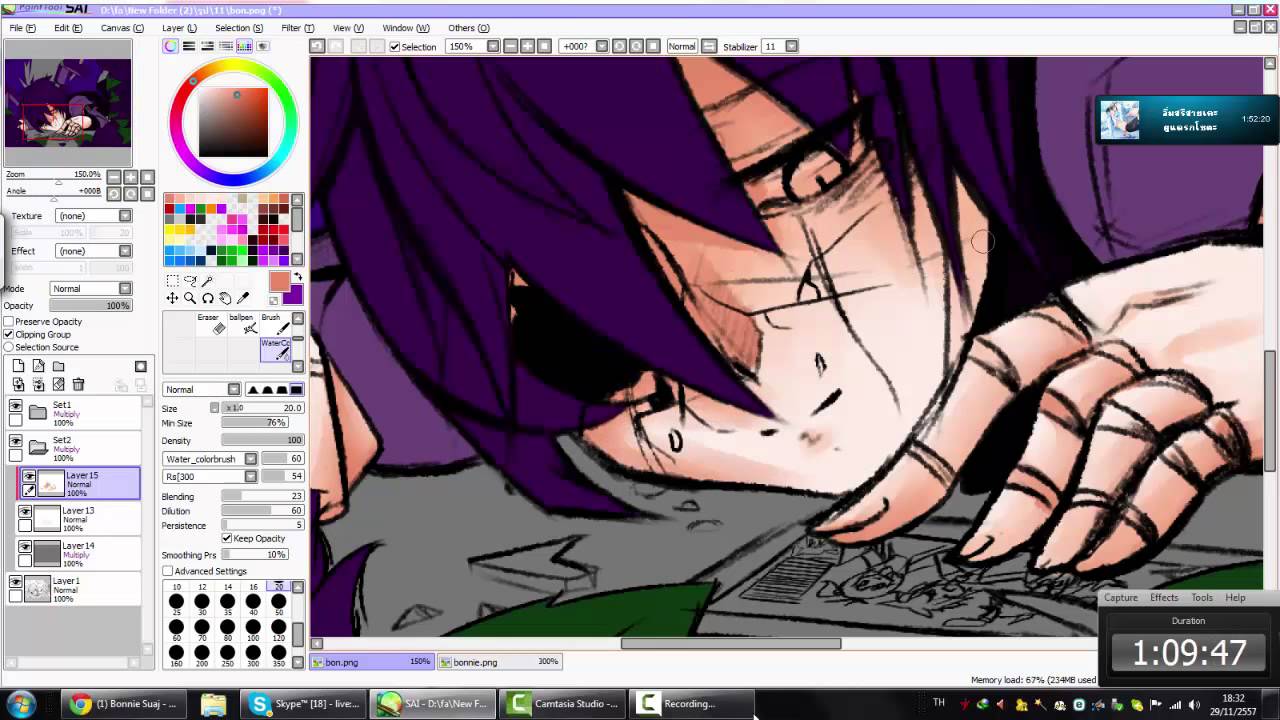The height and width of the screenshot is (720, 1280).
Task: Select the rectangular Selection tool
Action: click(172, 281)
